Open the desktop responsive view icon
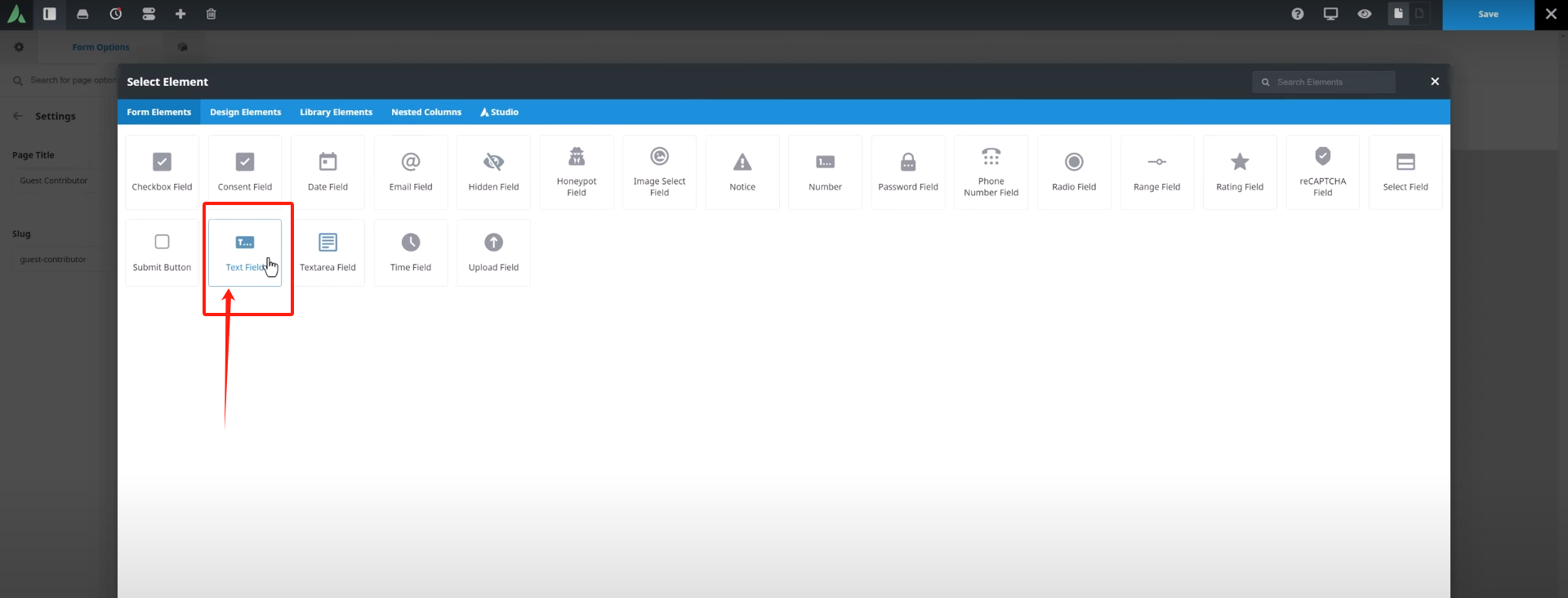 click(x=1330, y=14)
